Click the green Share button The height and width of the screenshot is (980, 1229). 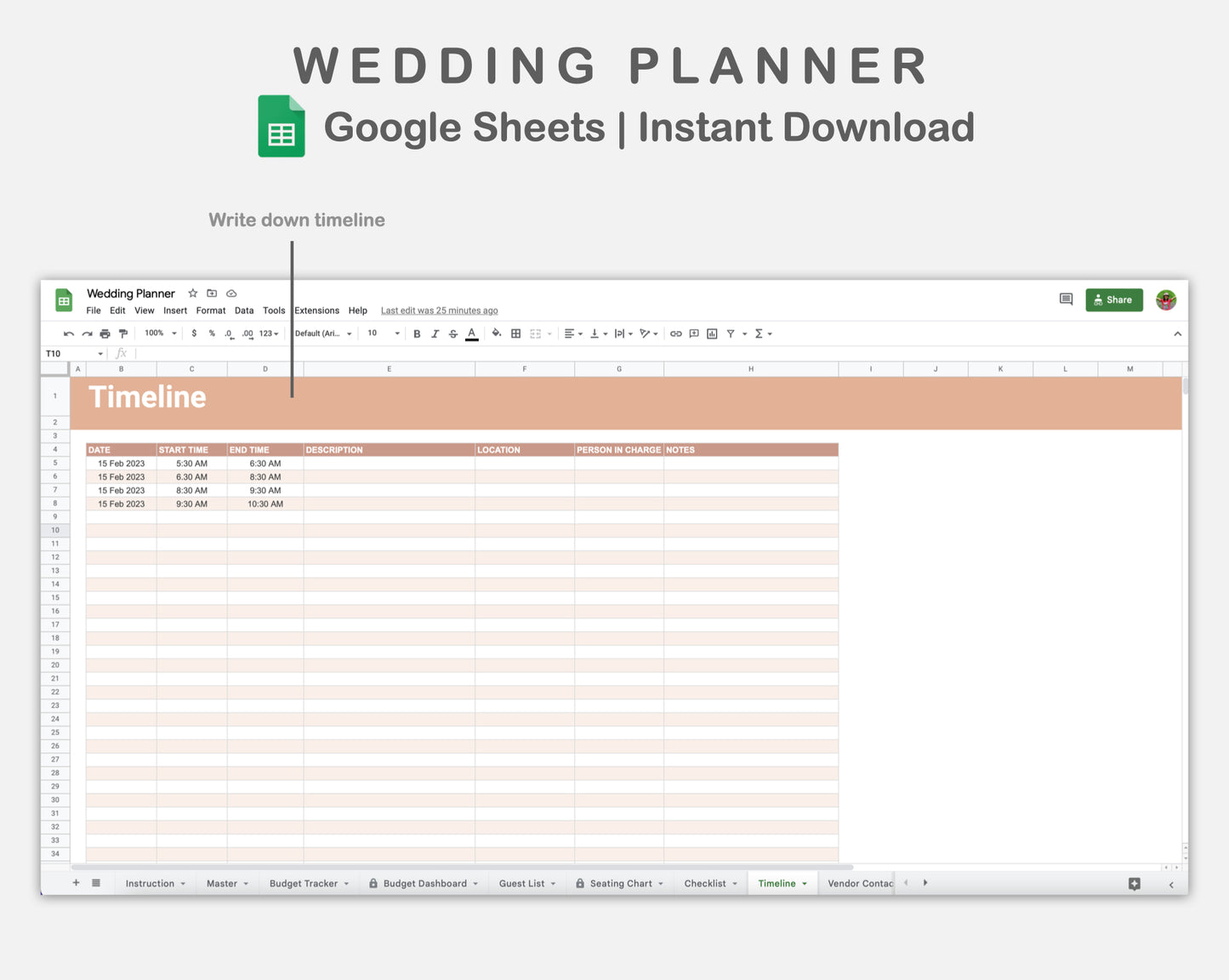pyautogui.click(x=1114, y=299)
